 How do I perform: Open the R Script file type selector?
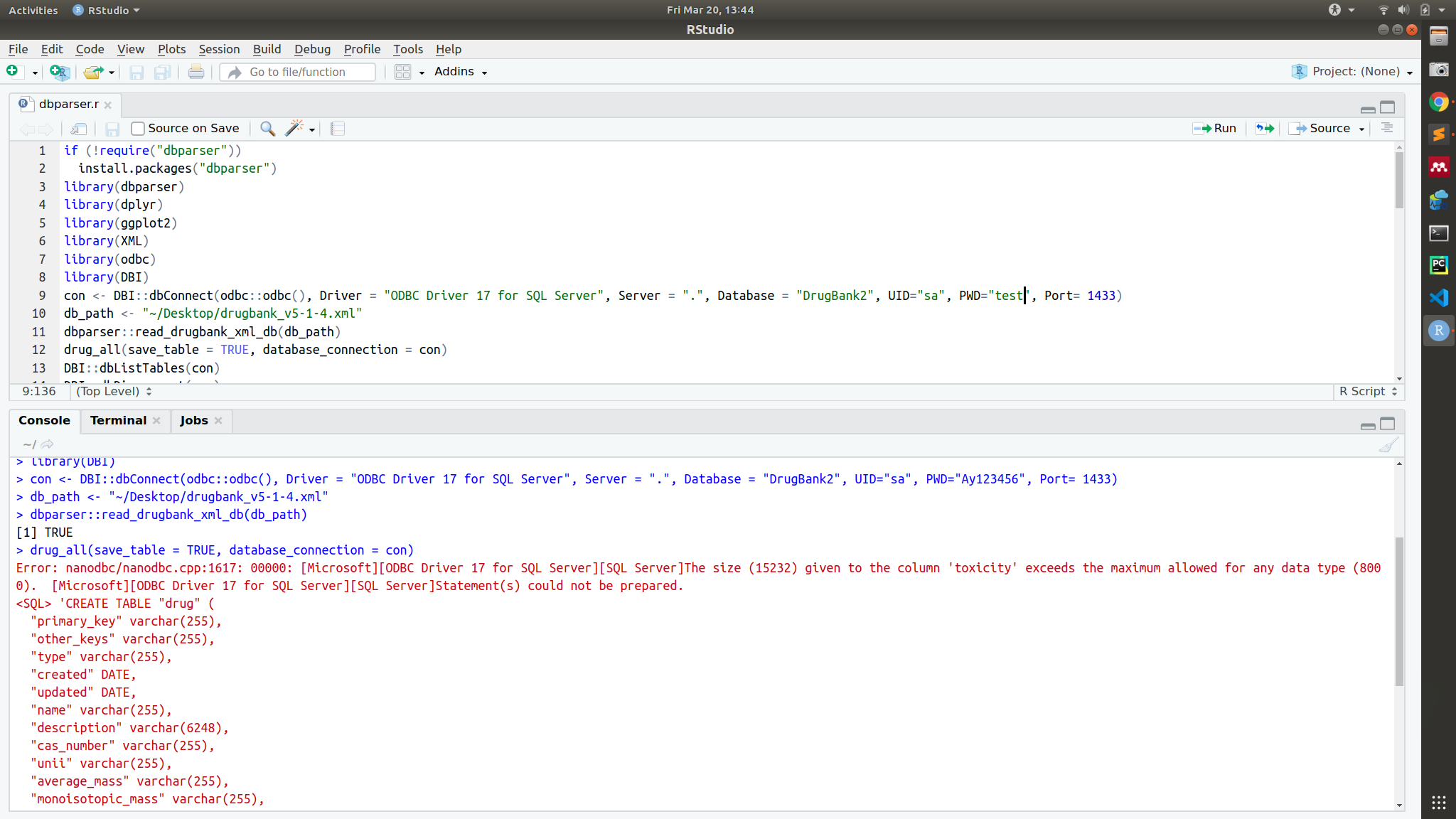pyautogui.click(x=1368, y=392)
